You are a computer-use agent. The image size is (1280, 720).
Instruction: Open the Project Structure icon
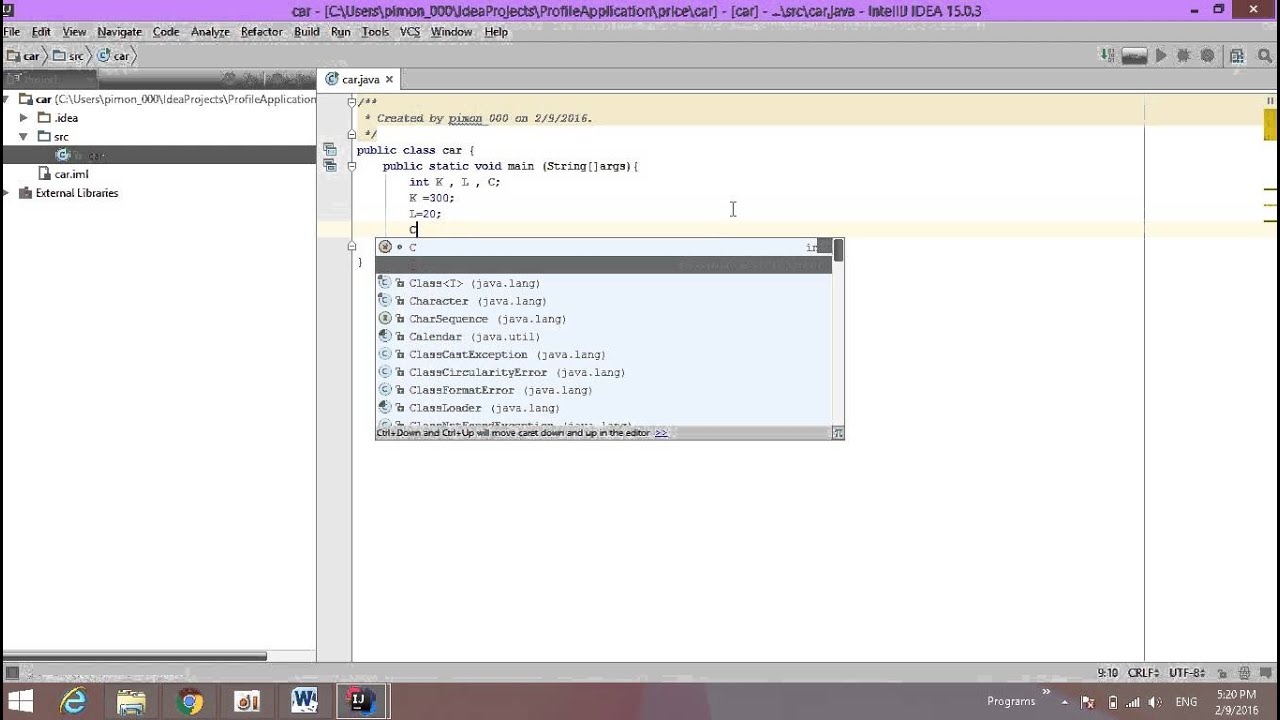(1237, 56)
